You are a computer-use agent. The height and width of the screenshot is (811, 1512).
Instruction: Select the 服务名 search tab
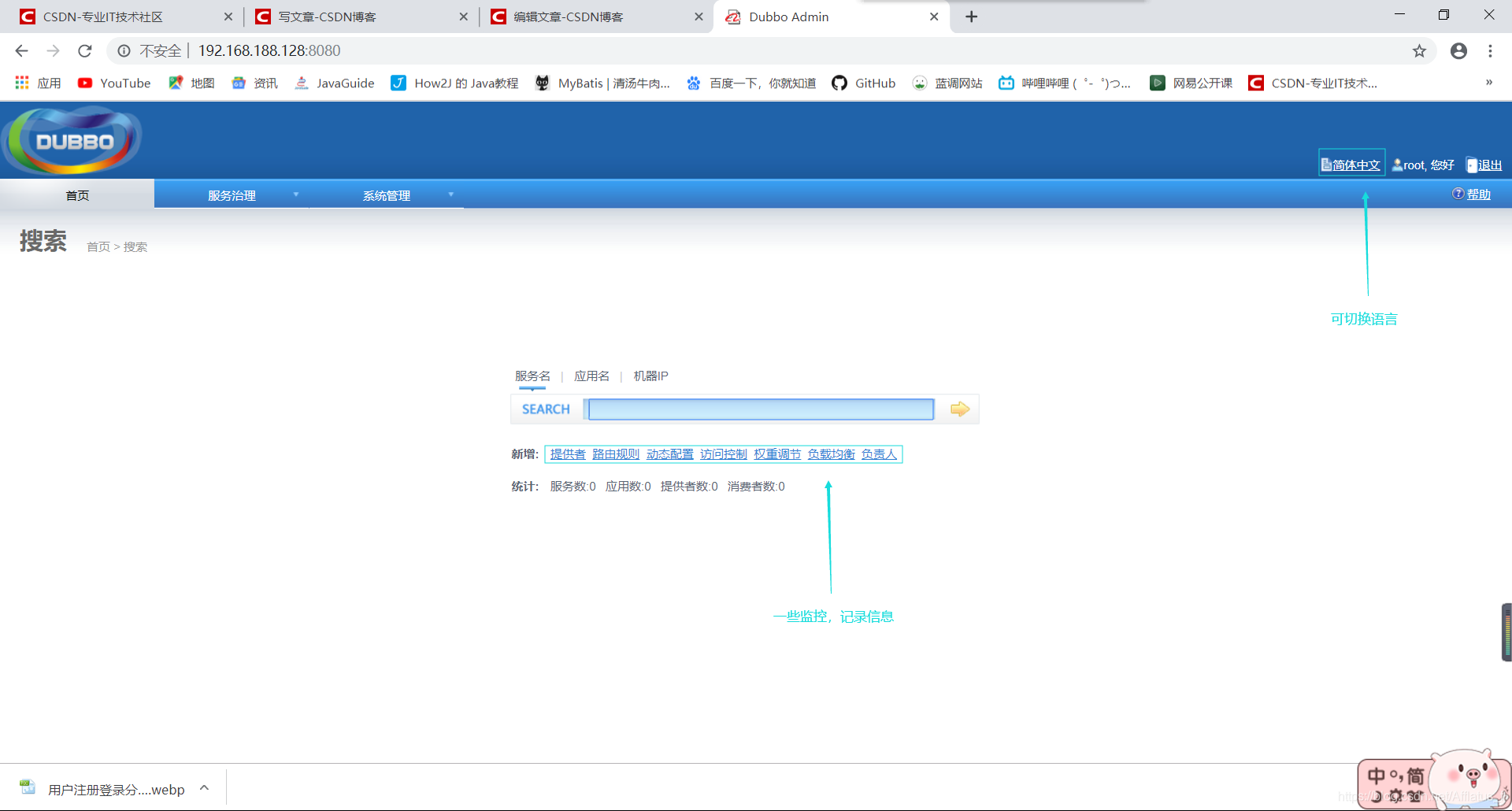(533, 376)
